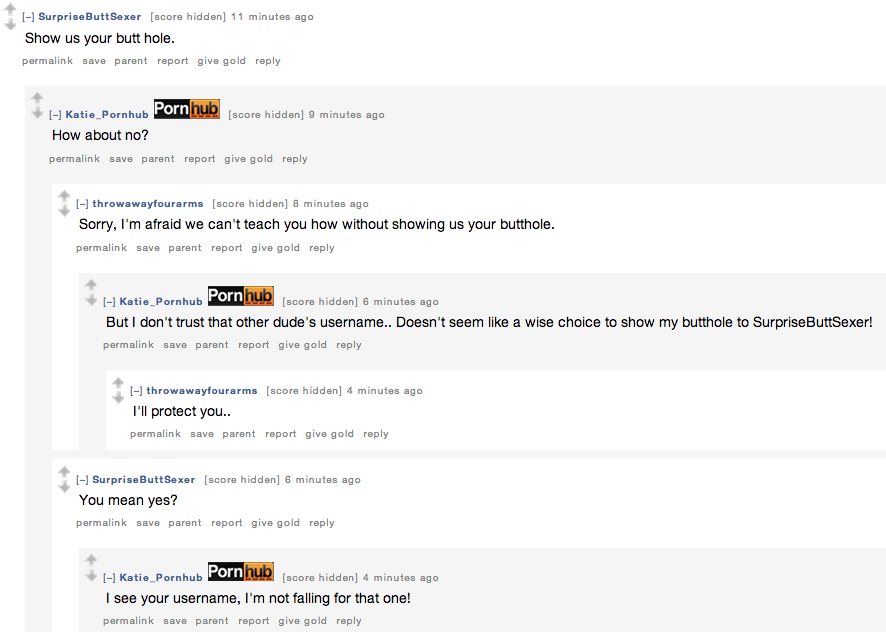Upvote the "I'll protect you.." comment

[118, 383]
